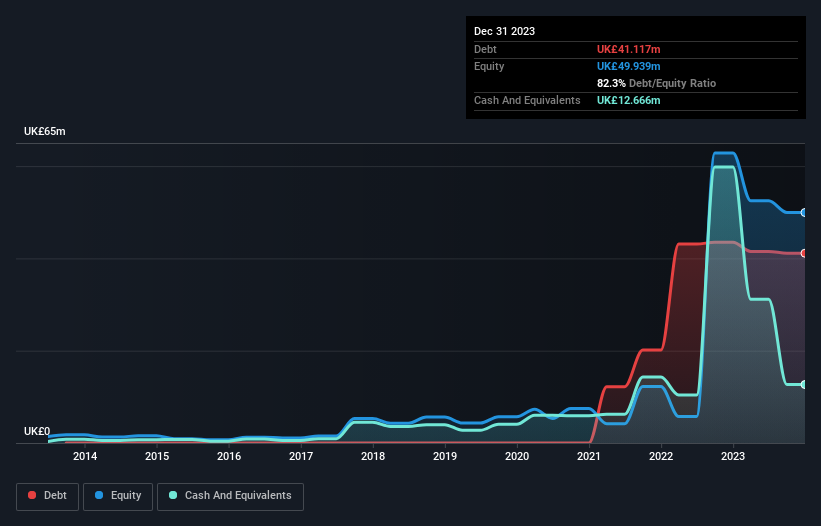Select the UK£41.117m debt value
The width and height of the screenshot is (821, 526).
pos(628,49)
